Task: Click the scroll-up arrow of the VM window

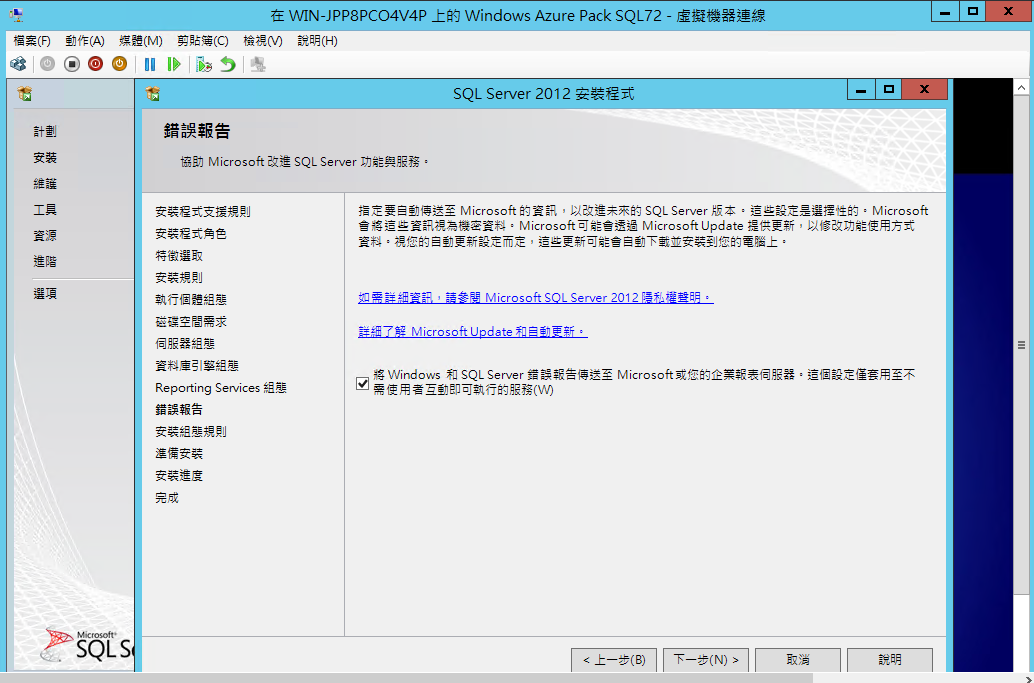Action: (x=1022, y=87)
